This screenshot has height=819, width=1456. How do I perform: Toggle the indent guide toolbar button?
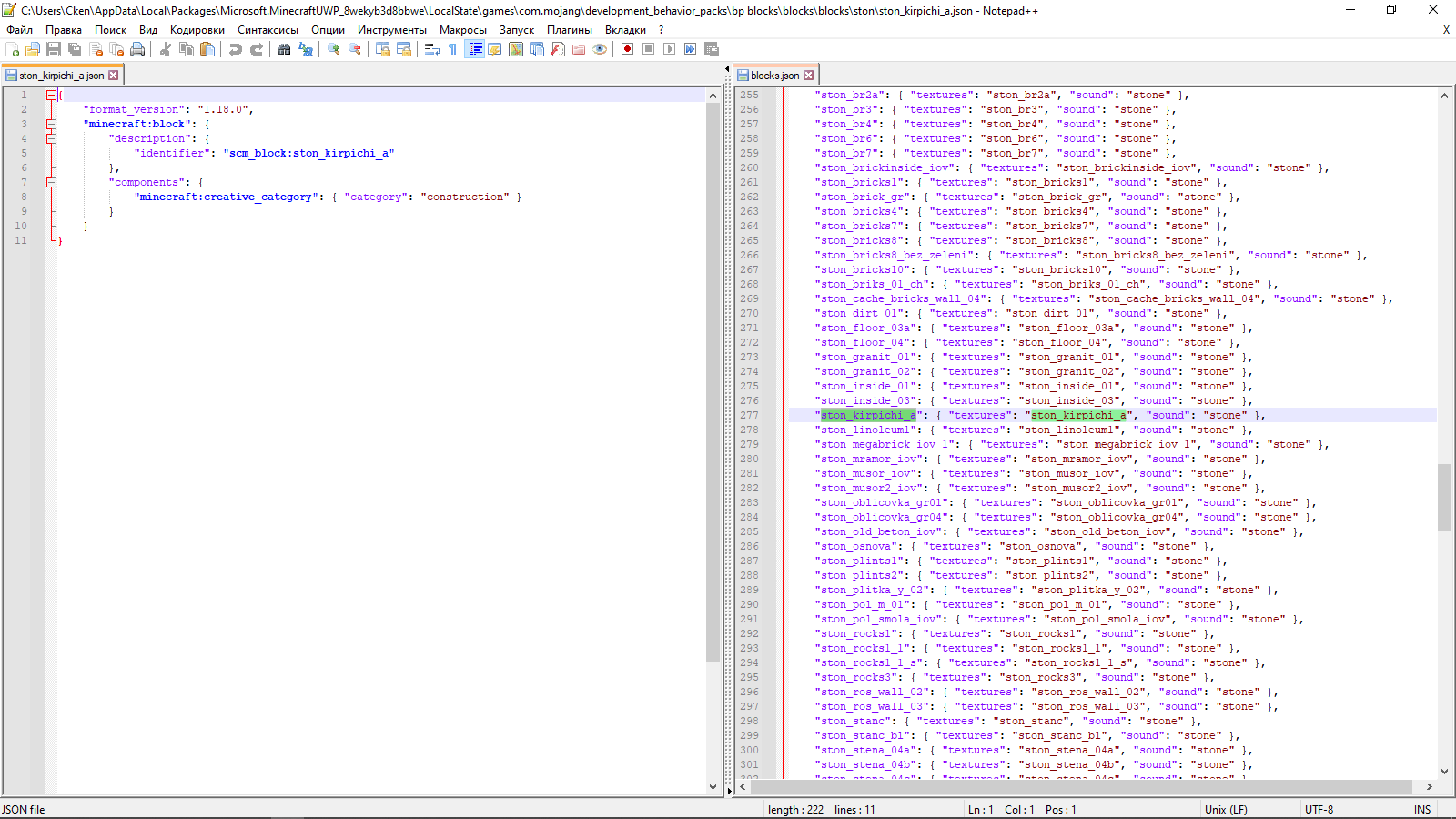pos(474,49)
